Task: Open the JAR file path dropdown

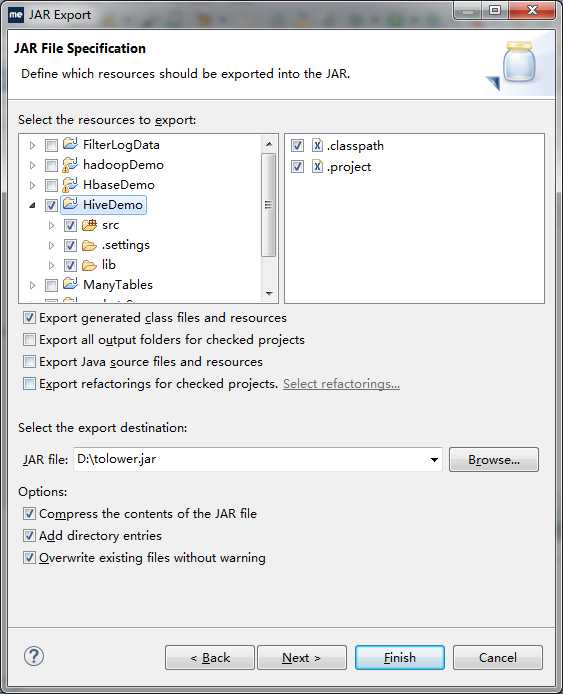Action: (434, 459)
